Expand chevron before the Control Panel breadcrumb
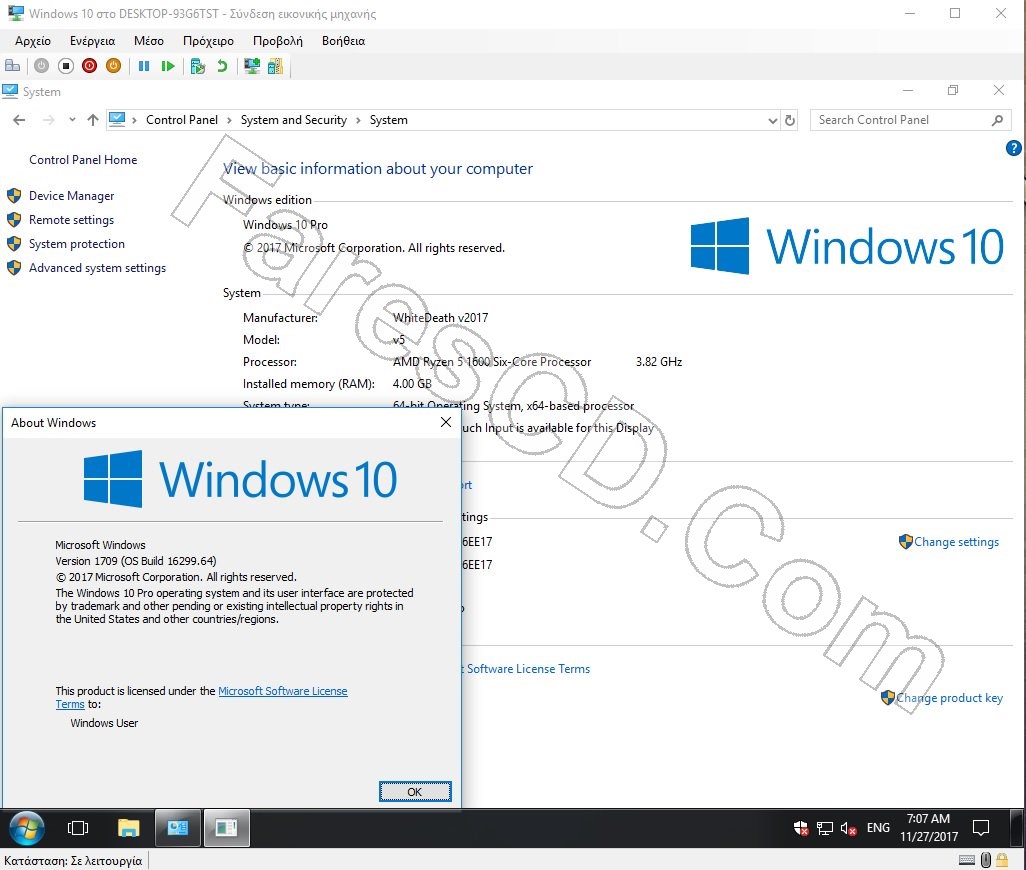The height and width of the screenshot is (870, 1026). (134, 120)
